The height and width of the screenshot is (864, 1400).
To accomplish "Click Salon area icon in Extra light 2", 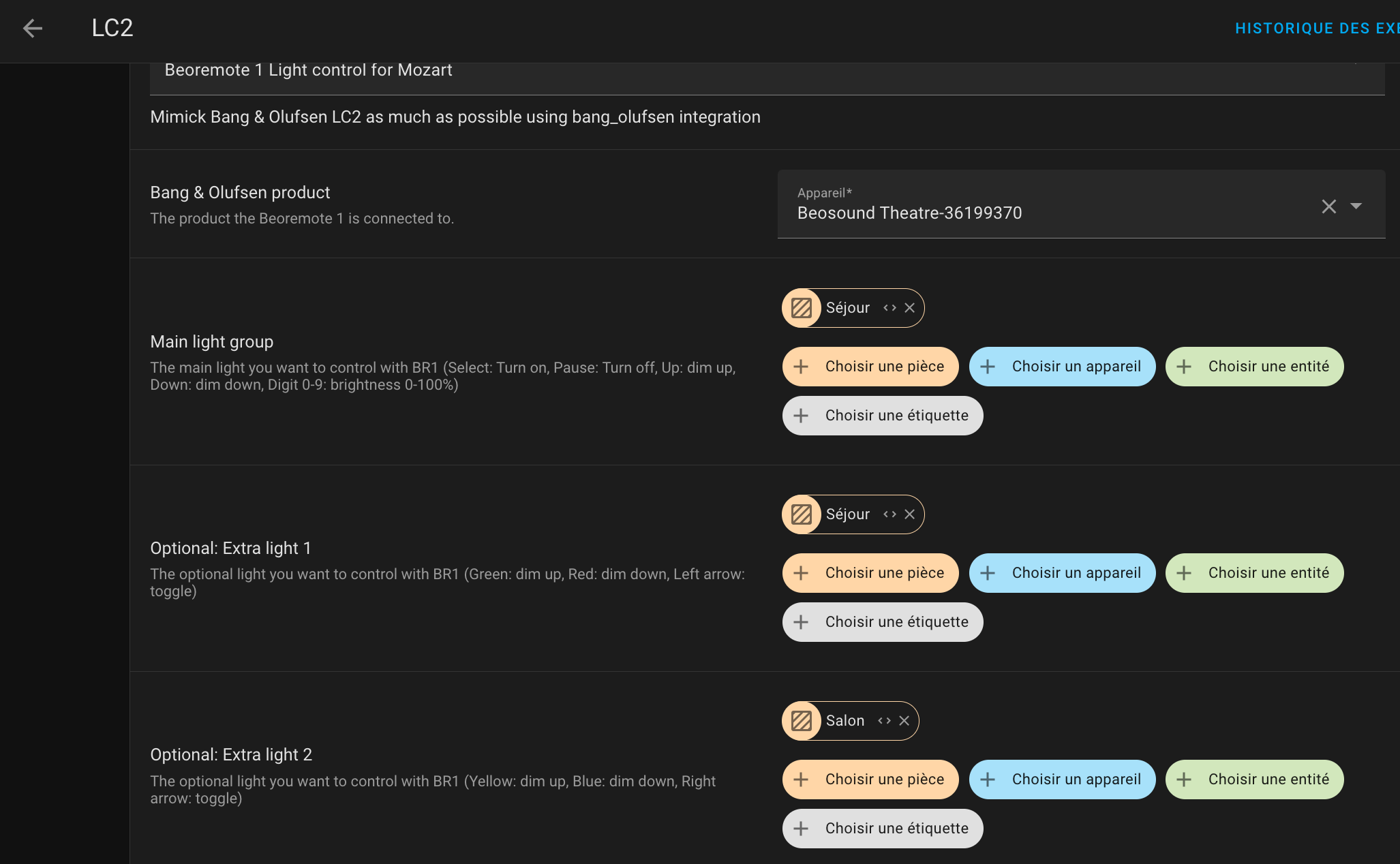I will pyautogui.click(x=802, y=721).
